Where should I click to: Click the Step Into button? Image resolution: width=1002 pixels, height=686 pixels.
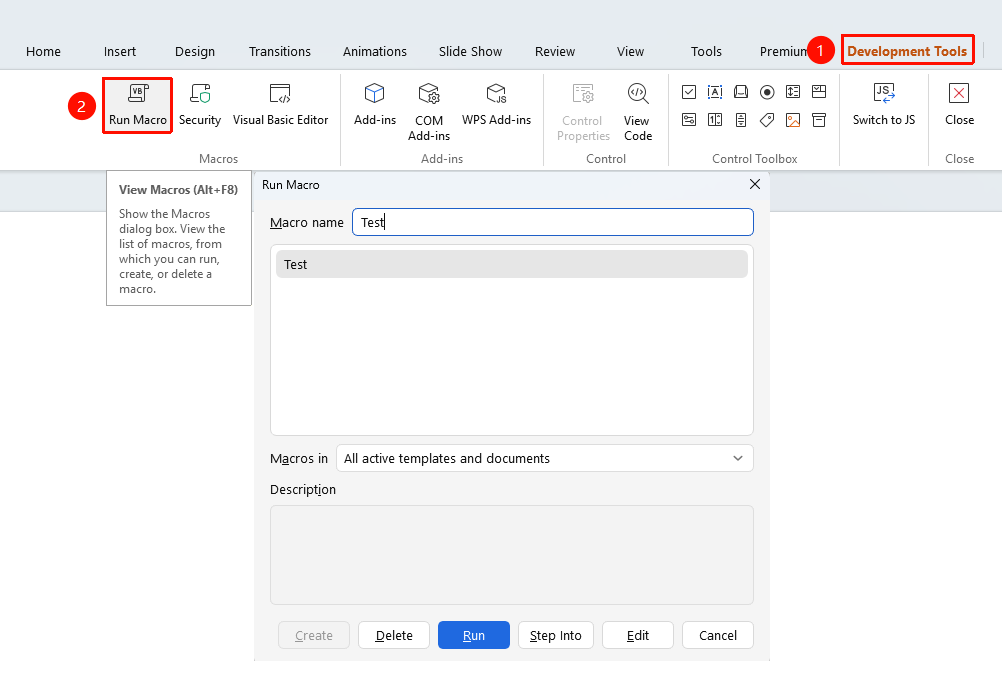(555, 635)
